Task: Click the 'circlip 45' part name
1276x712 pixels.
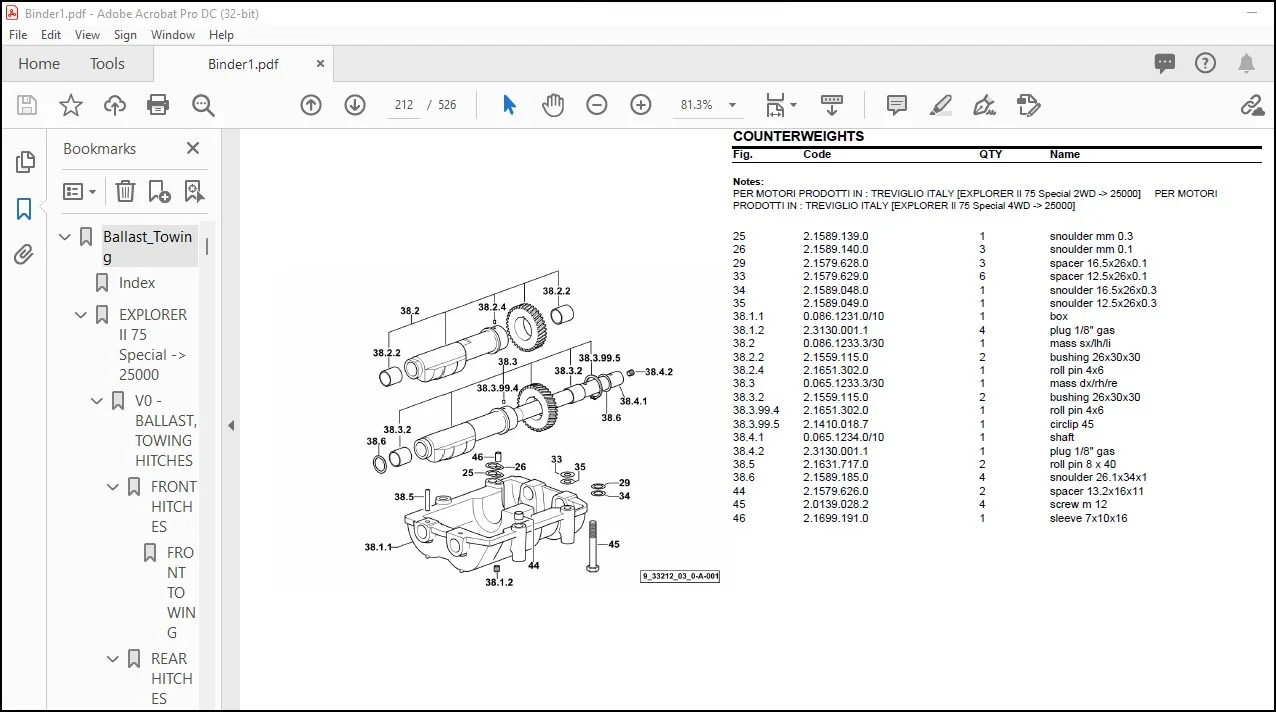Action: [1072, 424]
